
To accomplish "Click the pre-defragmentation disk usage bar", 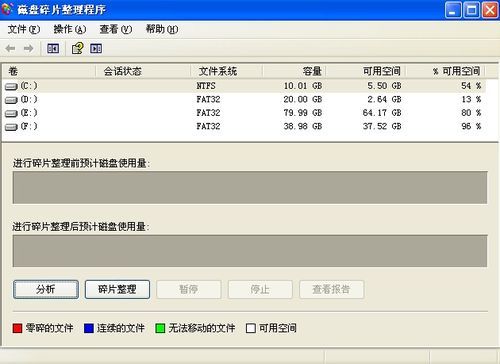I will tap(250, 187).
